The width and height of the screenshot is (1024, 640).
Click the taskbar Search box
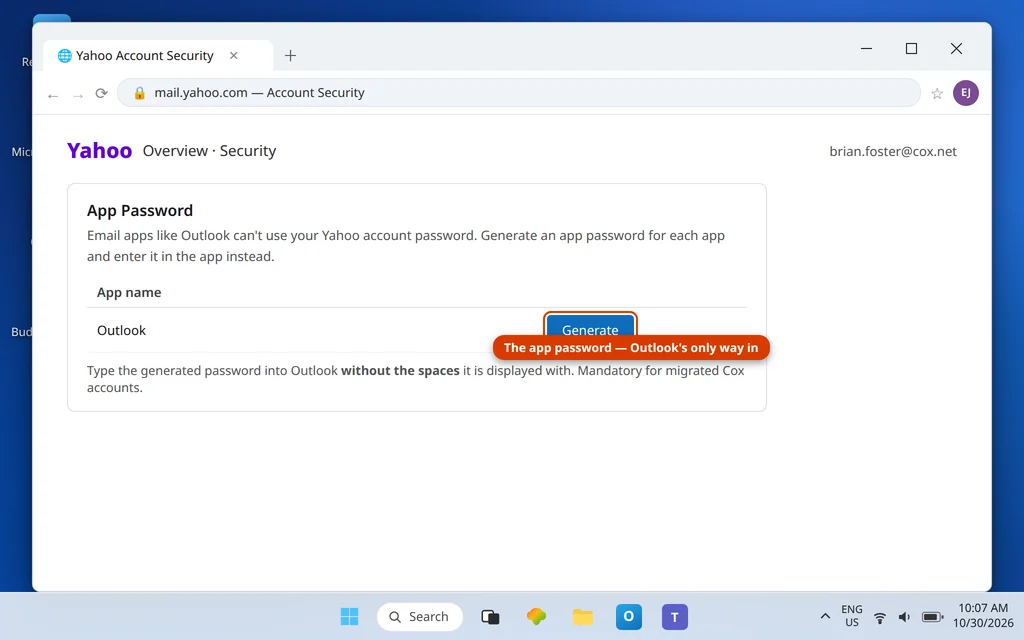419,616
